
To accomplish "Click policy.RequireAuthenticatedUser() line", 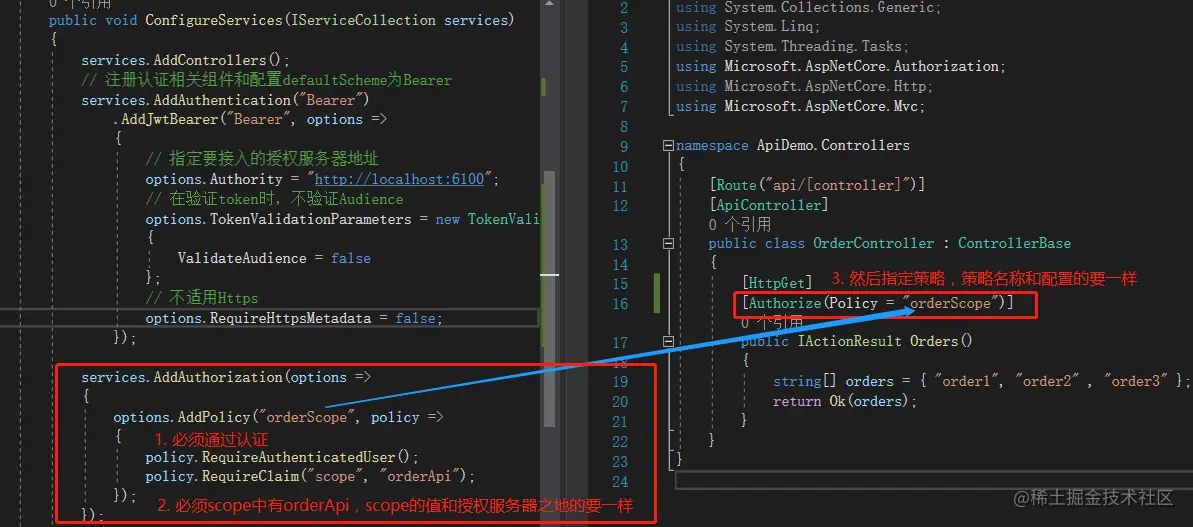I will 282,457.
